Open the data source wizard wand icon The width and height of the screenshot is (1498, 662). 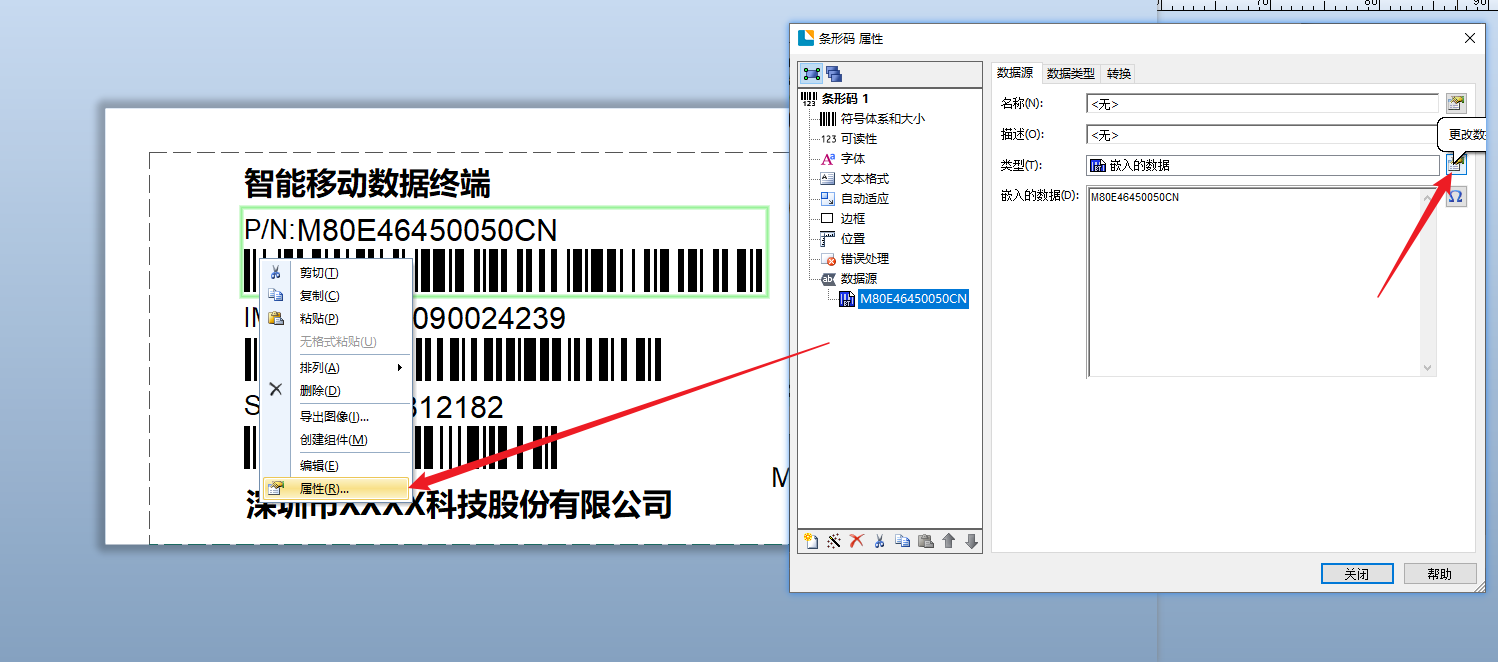pos(834,541)
